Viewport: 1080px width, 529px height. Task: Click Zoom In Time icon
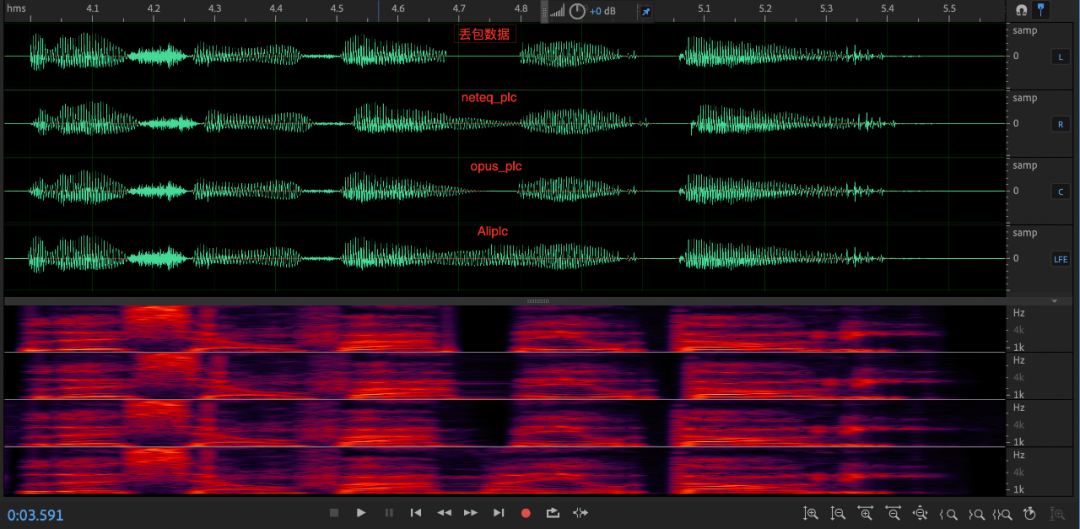pos(866,513)
